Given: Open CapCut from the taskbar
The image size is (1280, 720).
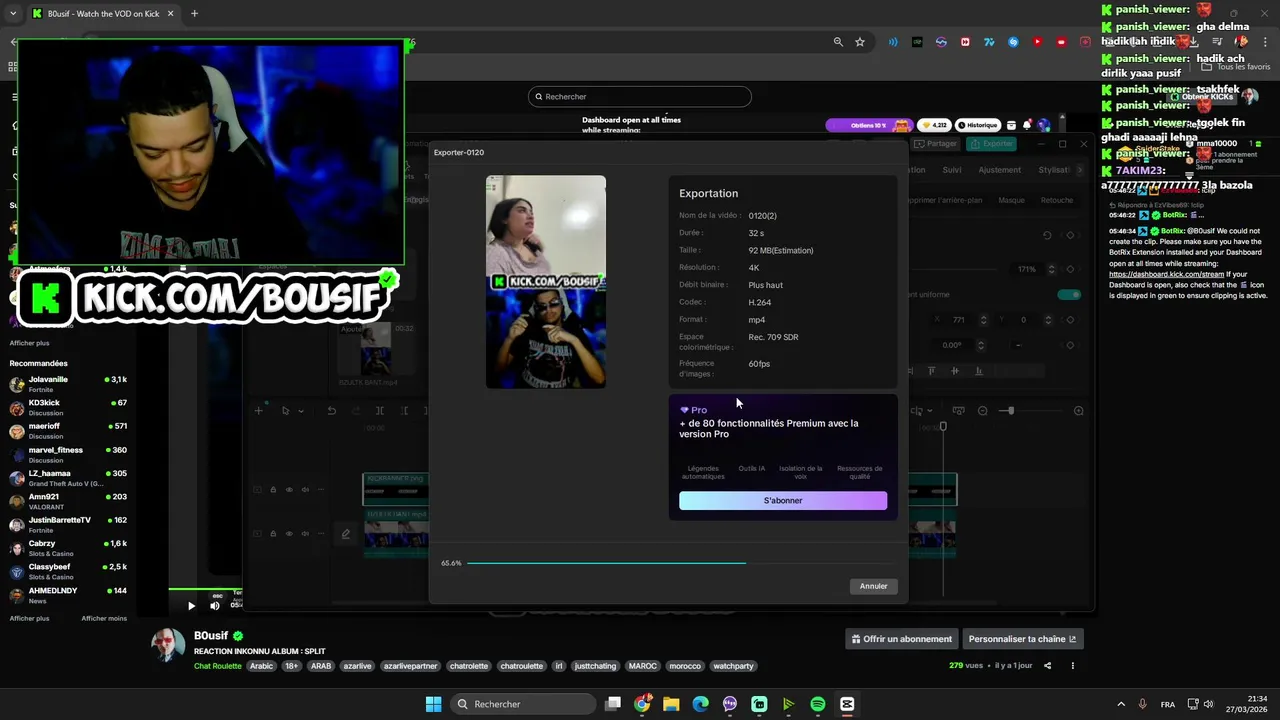Looking at the screenshot, I should coord(847,704).
